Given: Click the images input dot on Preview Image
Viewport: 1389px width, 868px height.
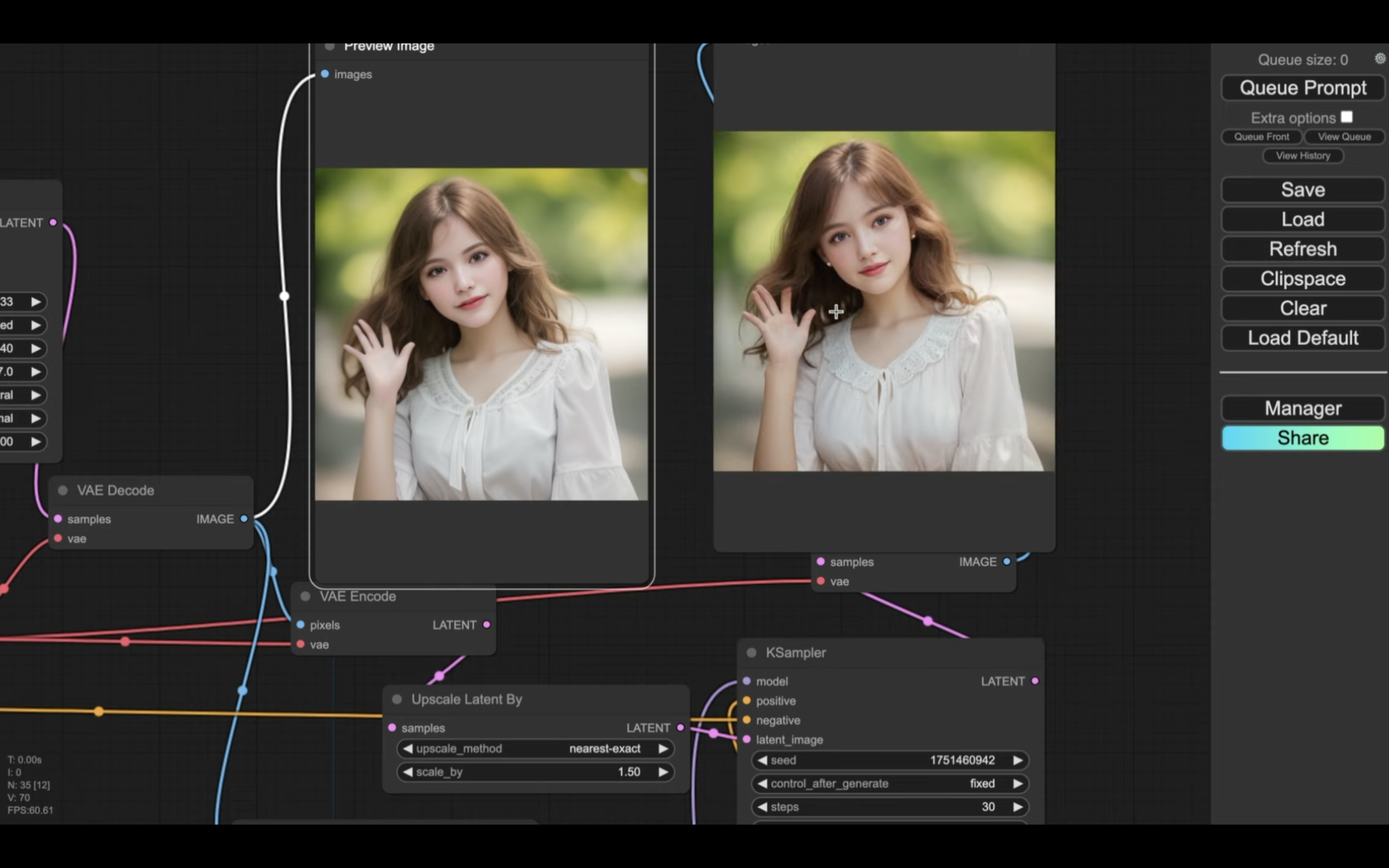Looking at the screenshot, I should [x=325, y=74].
